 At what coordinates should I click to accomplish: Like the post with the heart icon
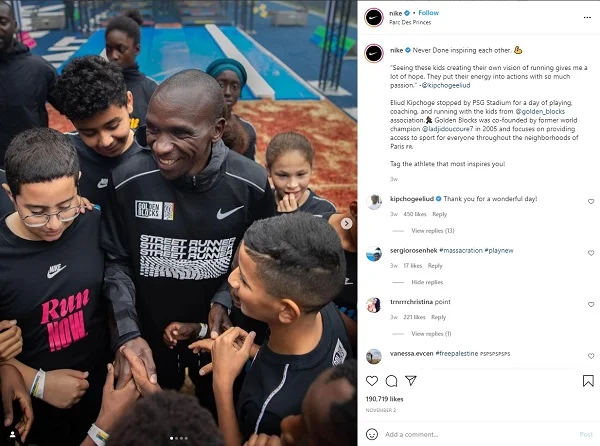tap(372, 381)
